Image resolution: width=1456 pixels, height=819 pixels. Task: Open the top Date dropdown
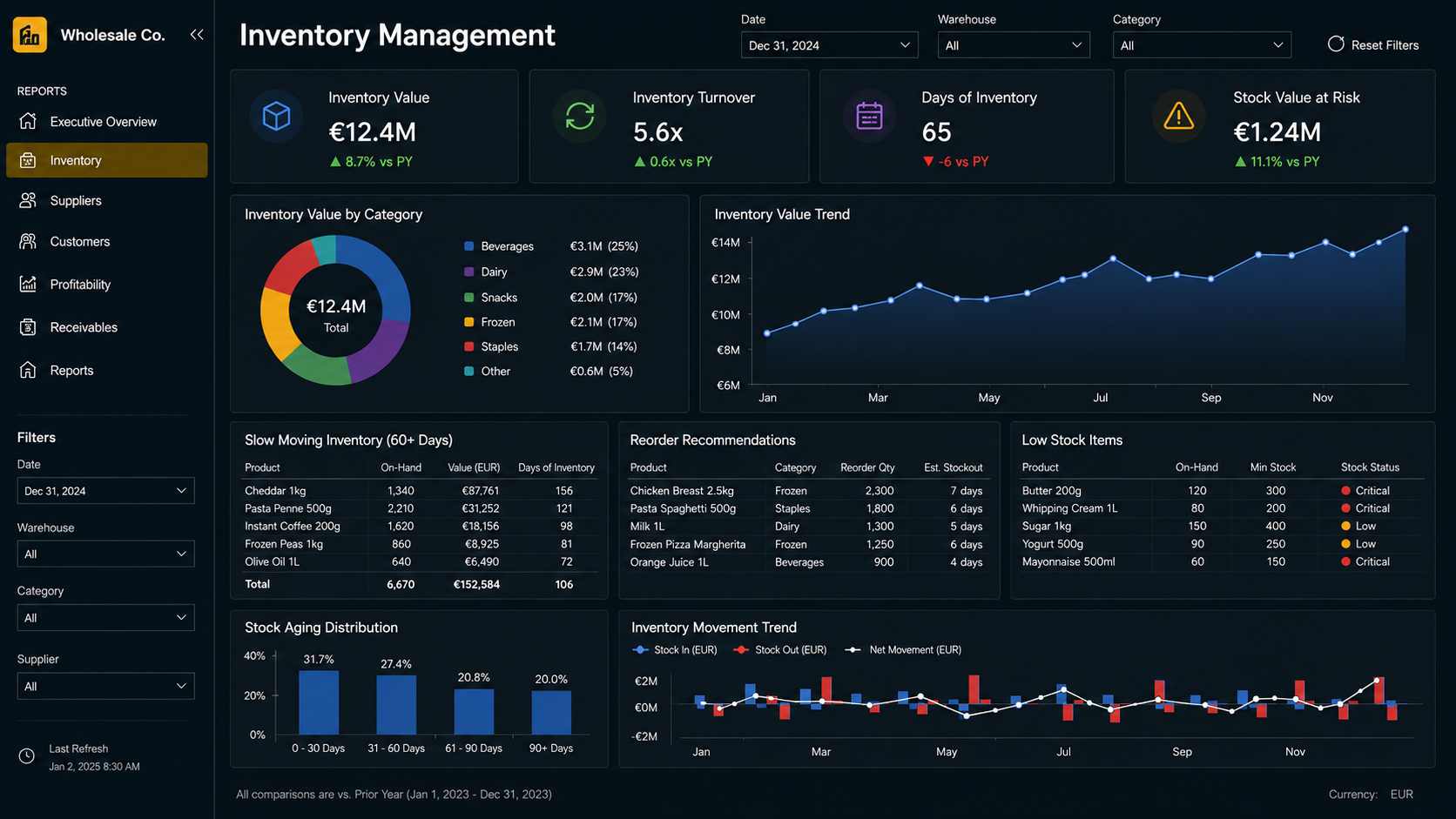[829, 45]
